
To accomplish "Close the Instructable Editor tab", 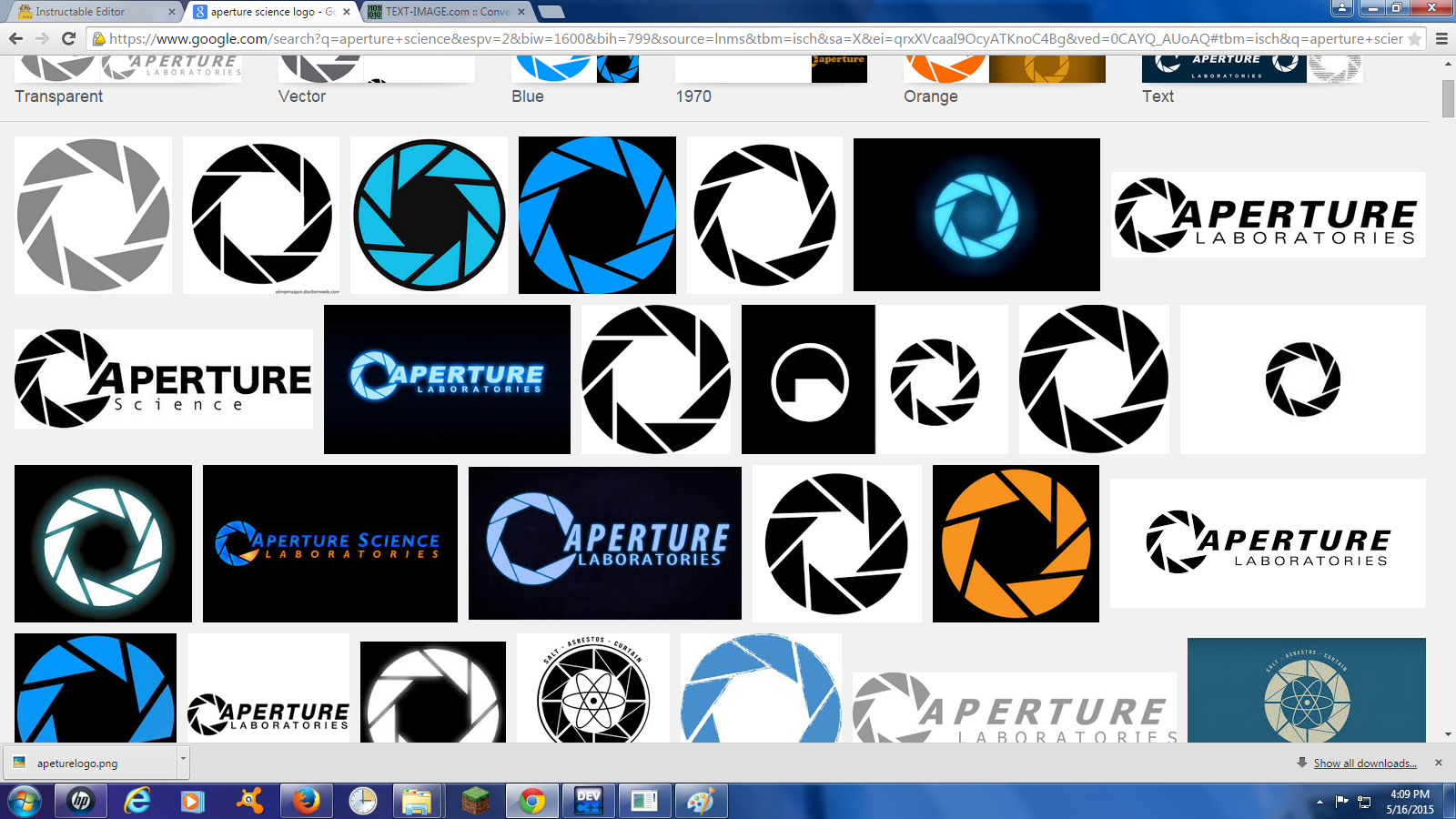I will tap(172, 12).
